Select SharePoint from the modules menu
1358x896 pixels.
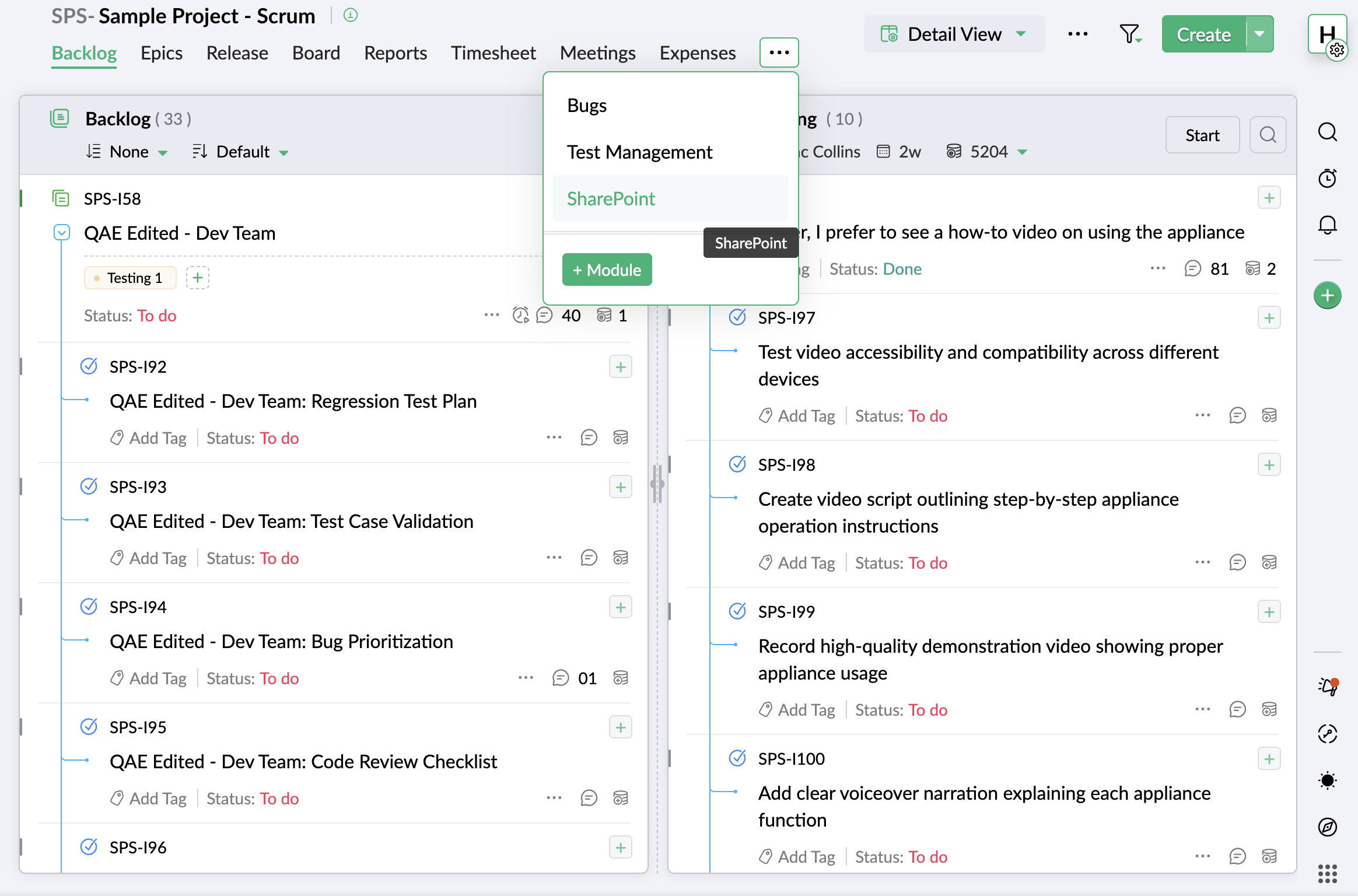click(x=611, y=199)
